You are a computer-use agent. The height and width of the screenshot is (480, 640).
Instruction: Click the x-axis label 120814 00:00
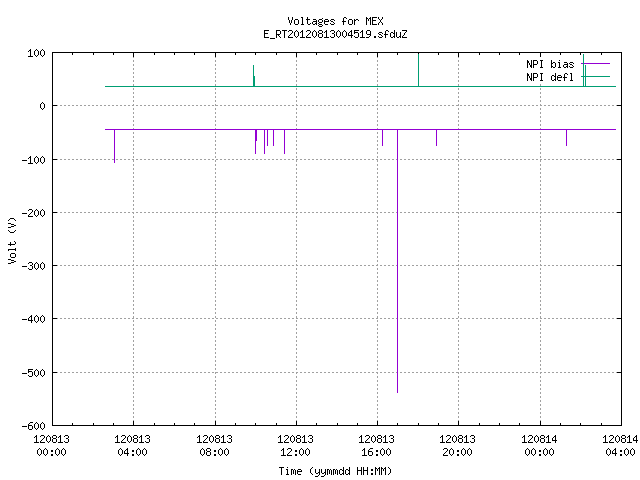coord(539,446)
